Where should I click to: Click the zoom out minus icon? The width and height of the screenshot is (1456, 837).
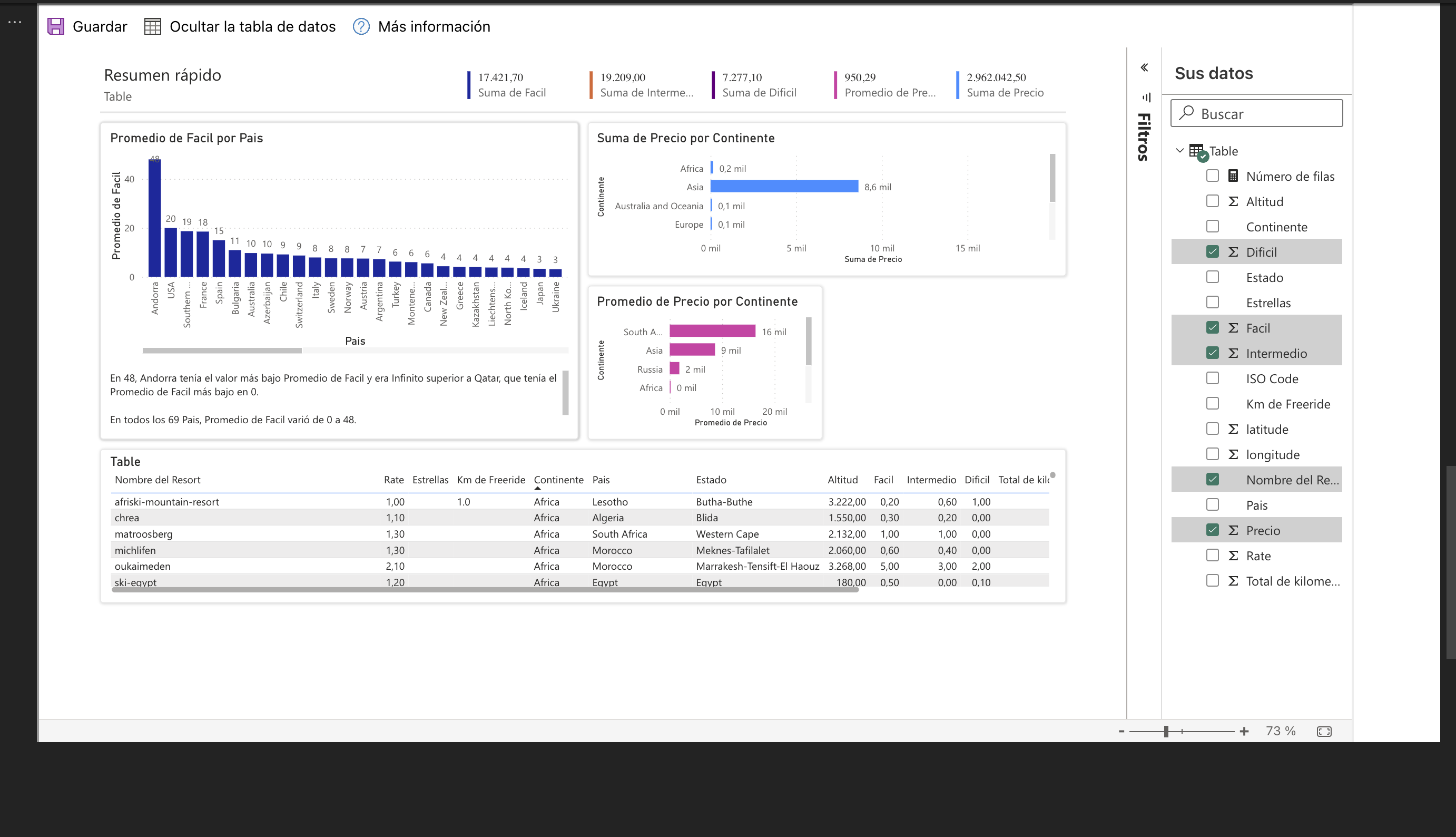1121,731
